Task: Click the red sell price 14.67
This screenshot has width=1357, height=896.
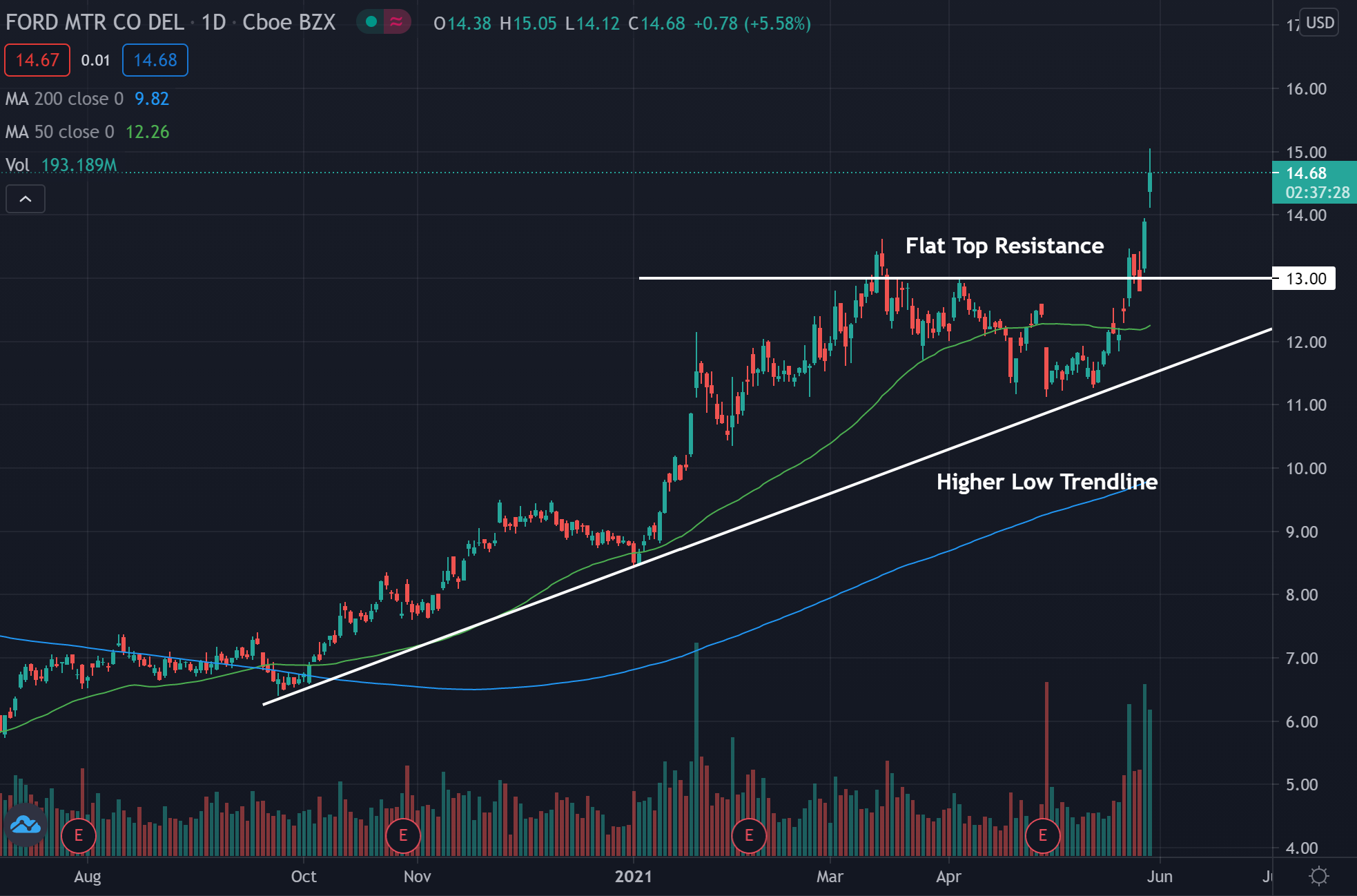Action: tap(37, 60)
